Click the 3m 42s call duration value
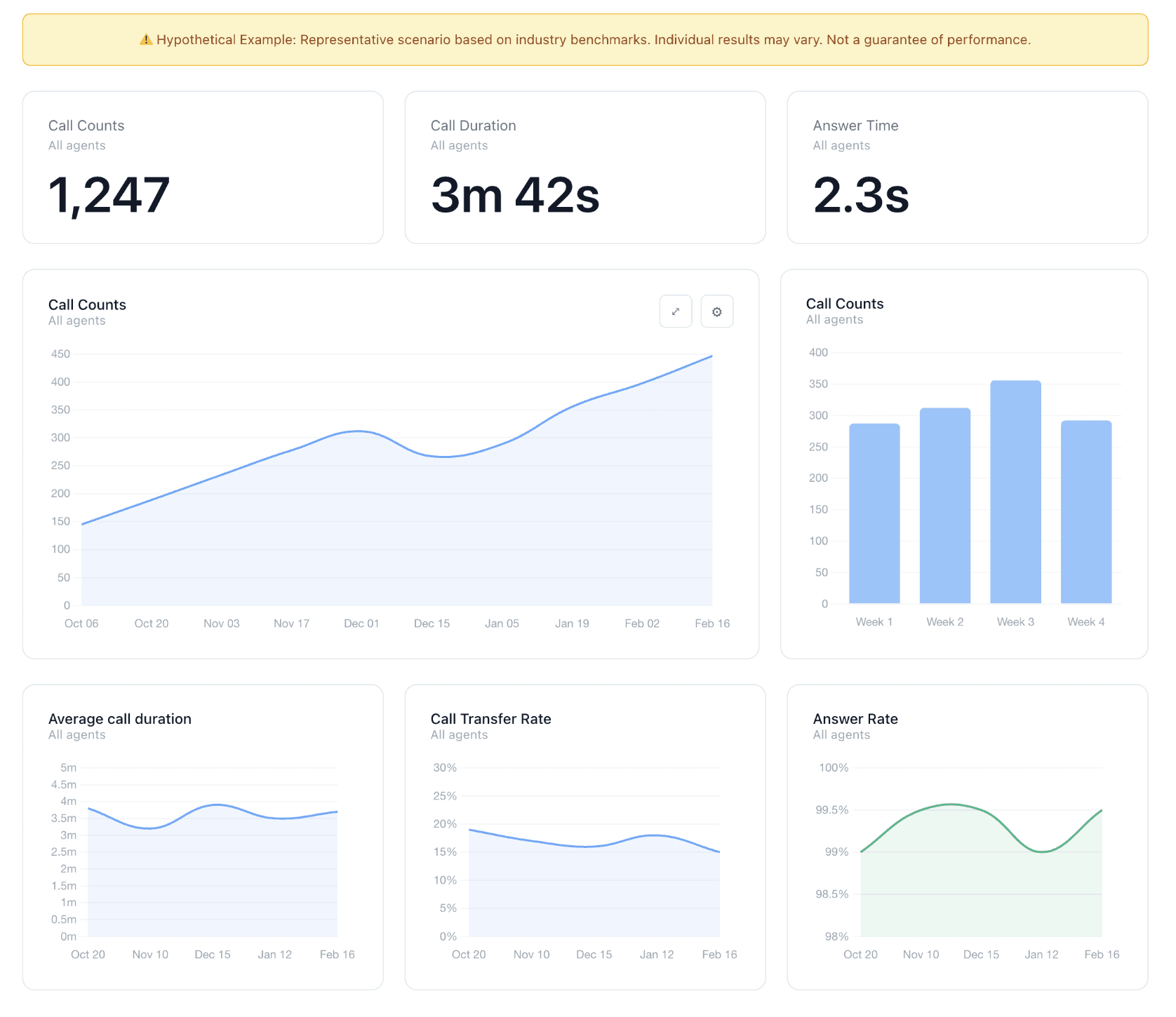The width and height of the screenshot is (1176, 1017). click(x=515, y=195)
